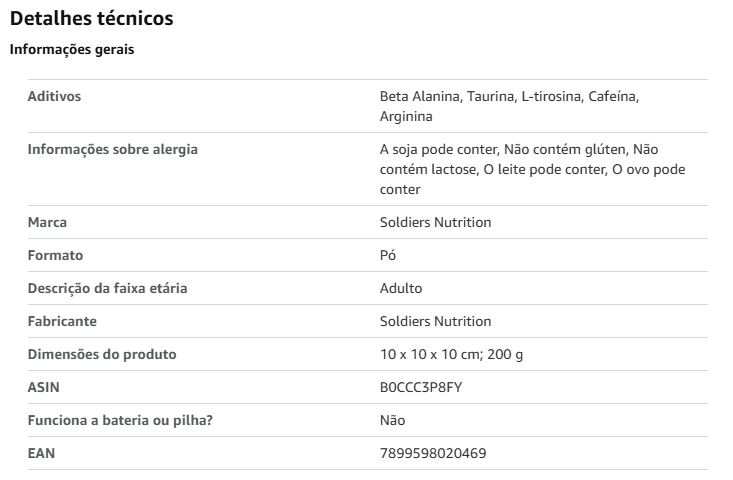Image resolution: width=733 pixels, height=480 pixels.
Task: Click the Aditivos row label
Action: (54, 96)
